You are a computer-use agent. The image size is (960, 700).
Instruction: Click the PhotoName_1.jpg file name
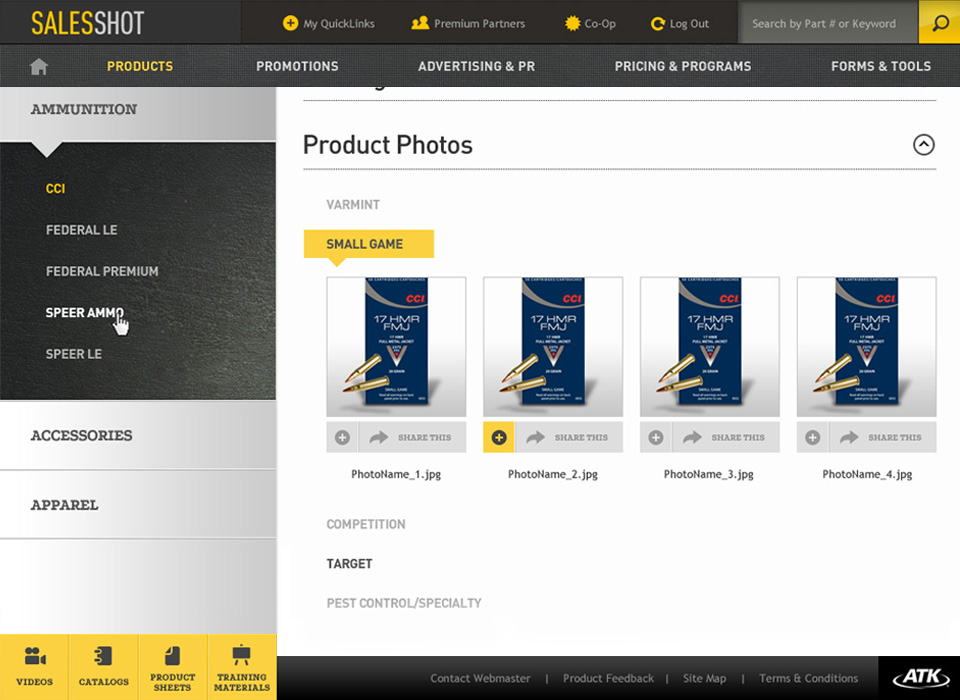coord(396,474)
